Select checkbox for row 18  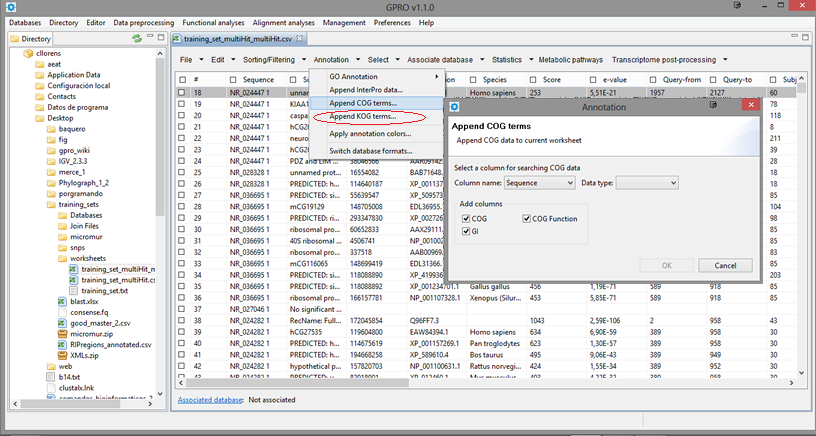click(182, 93)
